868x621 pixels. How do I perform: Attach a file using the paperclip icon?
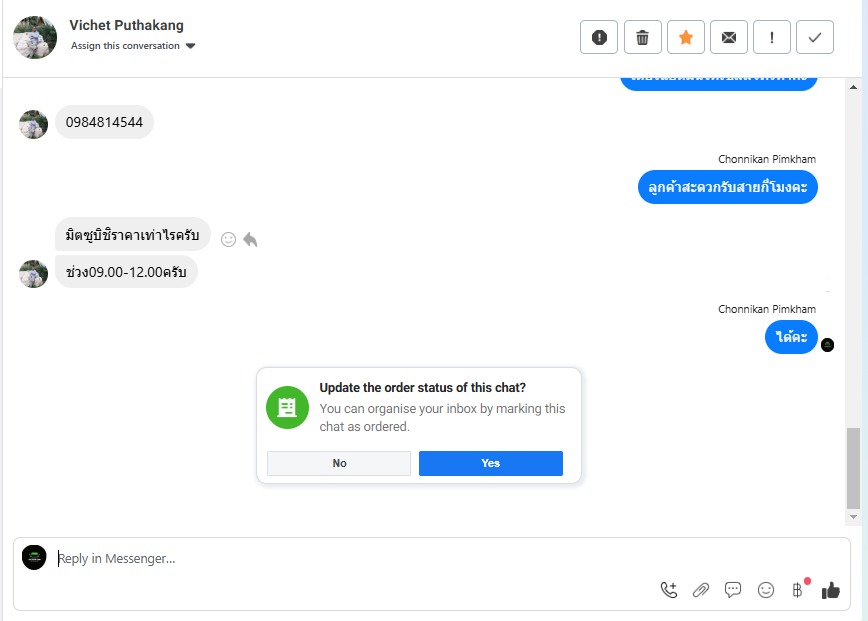[x=701, y=590]
